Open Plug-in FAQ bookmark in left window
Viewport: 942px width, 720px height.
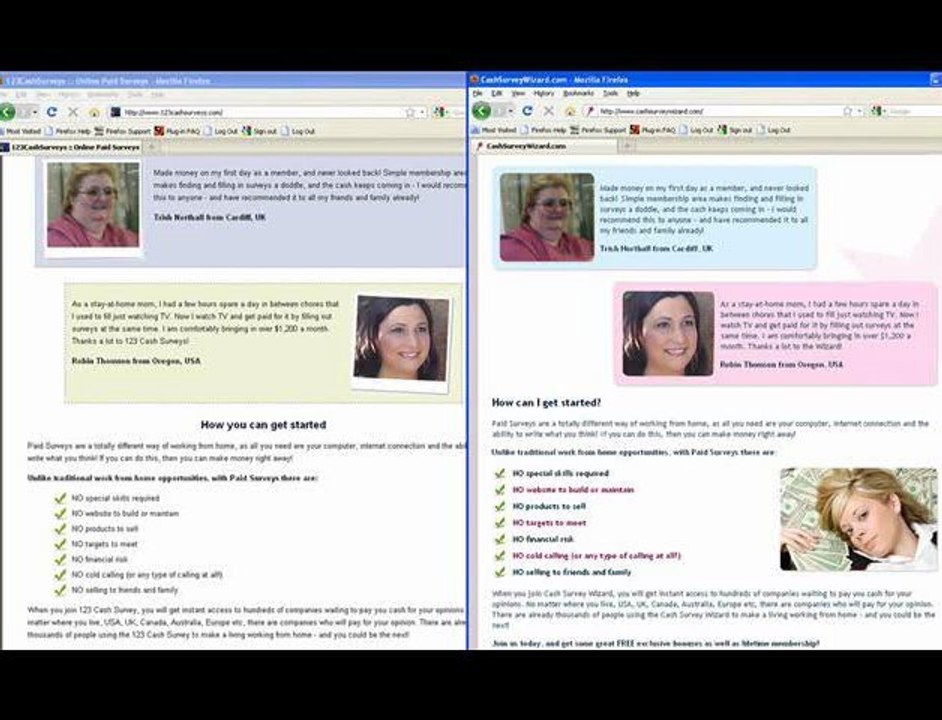[x=177, y=131]
